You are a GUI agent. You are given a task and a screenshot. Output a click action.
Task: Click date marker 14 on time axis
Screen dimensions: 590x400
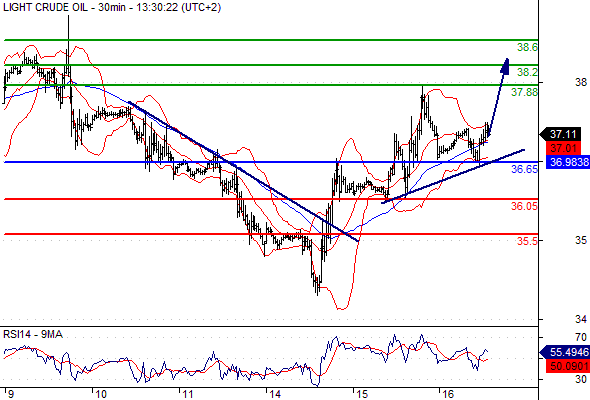click(274, 394)
